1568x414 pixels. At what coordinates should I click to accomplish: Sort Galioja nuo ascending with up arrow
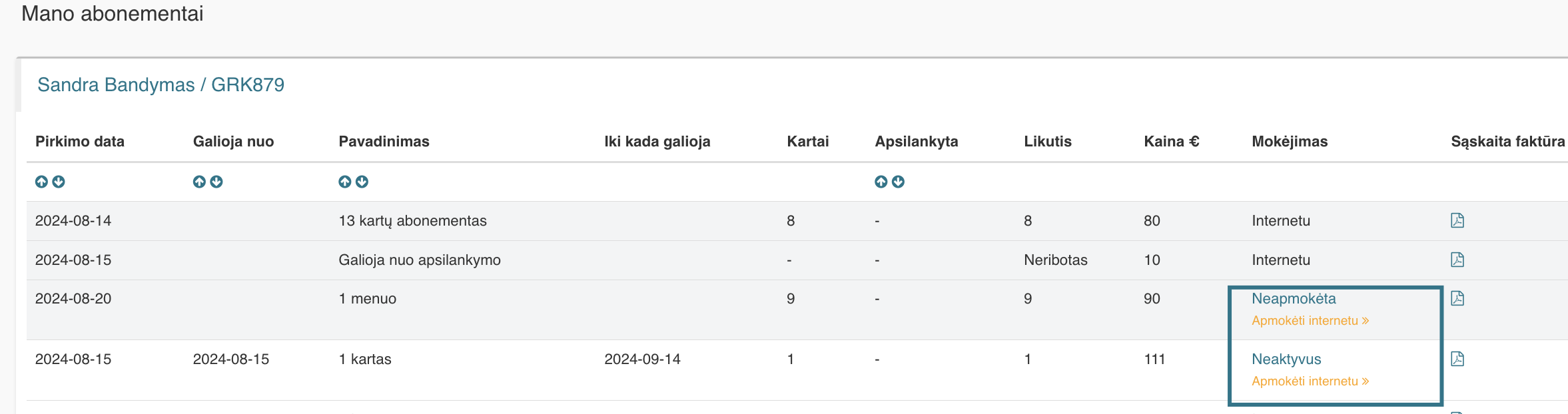click(199, 182)
